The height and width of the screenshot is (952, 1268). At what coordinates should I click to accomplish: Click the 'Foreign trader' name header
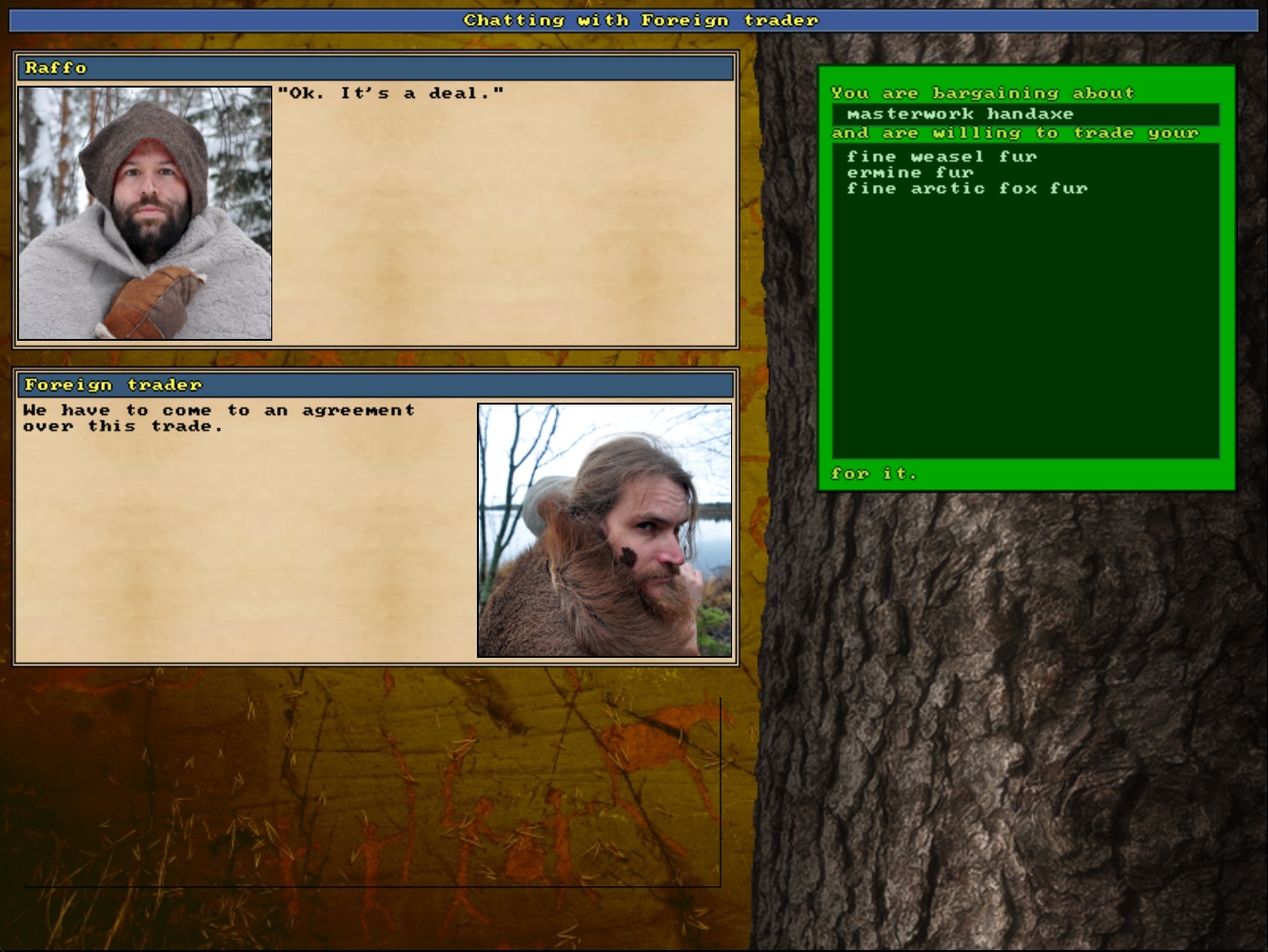click(x=376, y=385)
